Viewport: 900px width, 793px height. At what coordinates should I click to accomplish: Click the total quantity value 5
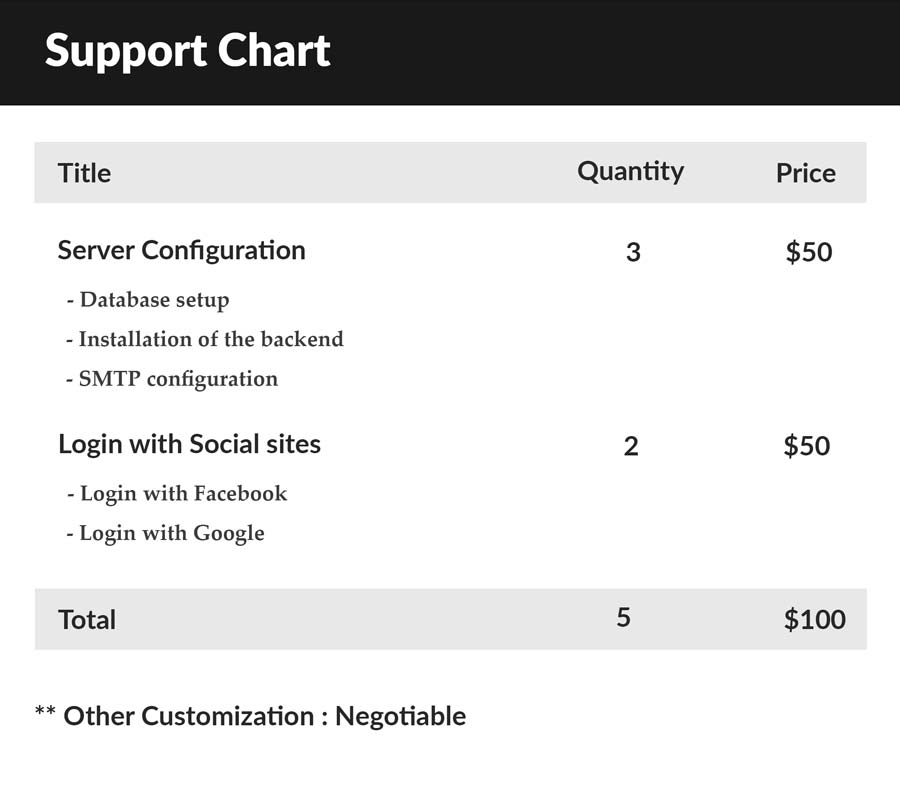click(624, 617)
